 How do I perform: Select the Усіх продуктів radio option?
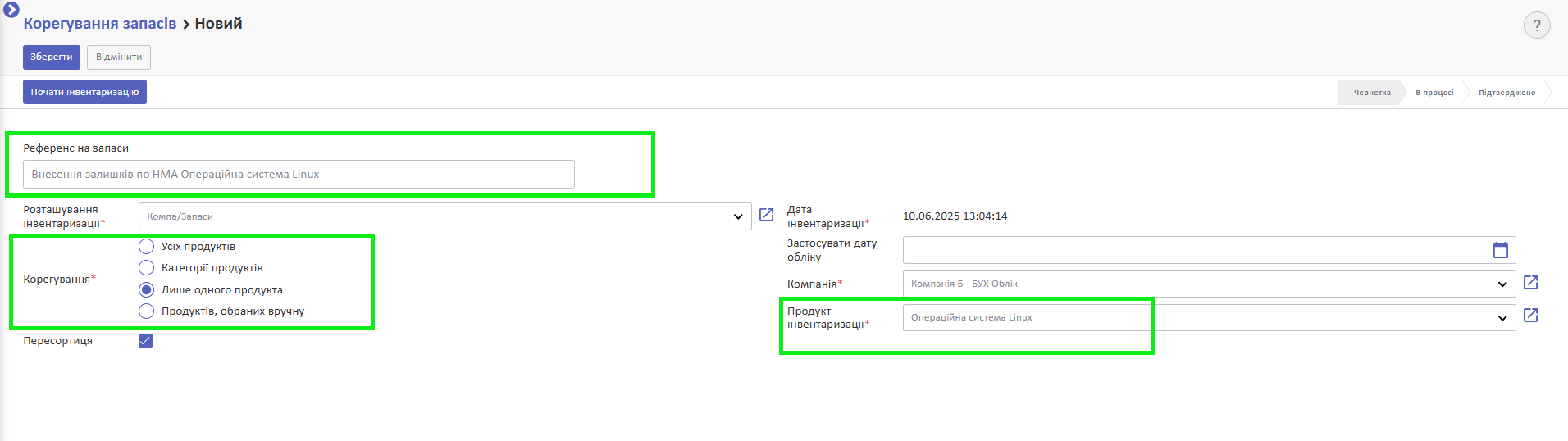pyautogui.click(x=147, y=246)
